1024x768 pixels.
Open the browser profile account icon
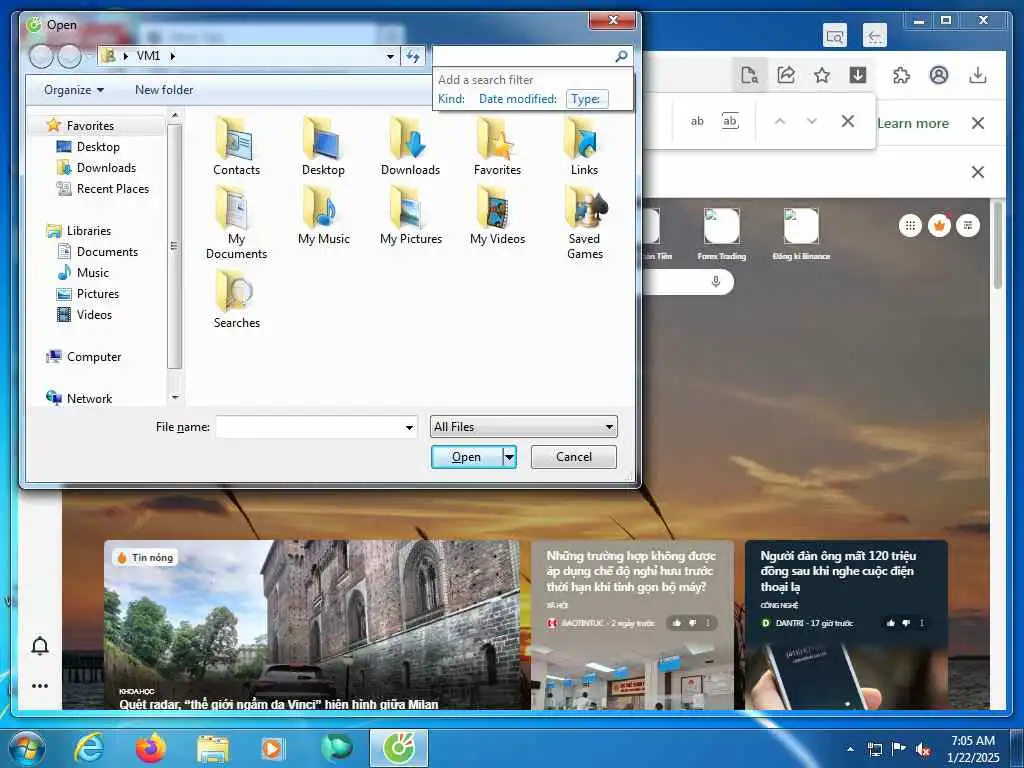(939, 75)
